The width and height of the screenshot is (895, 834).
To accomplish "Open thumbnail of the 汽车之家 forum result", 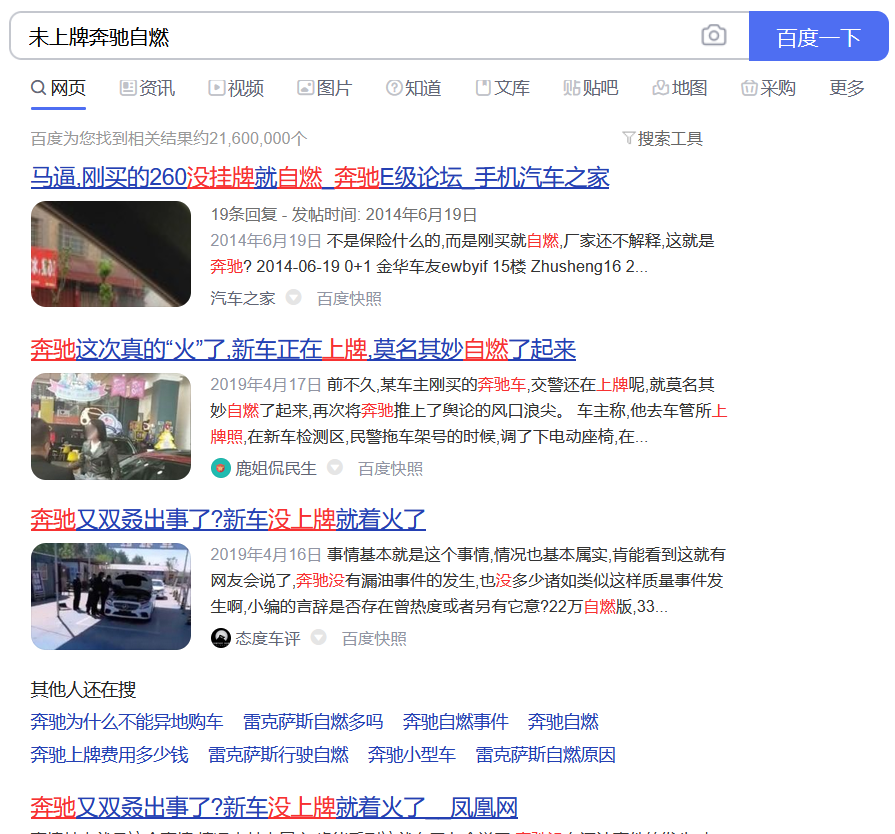I will tap(111, 254).
